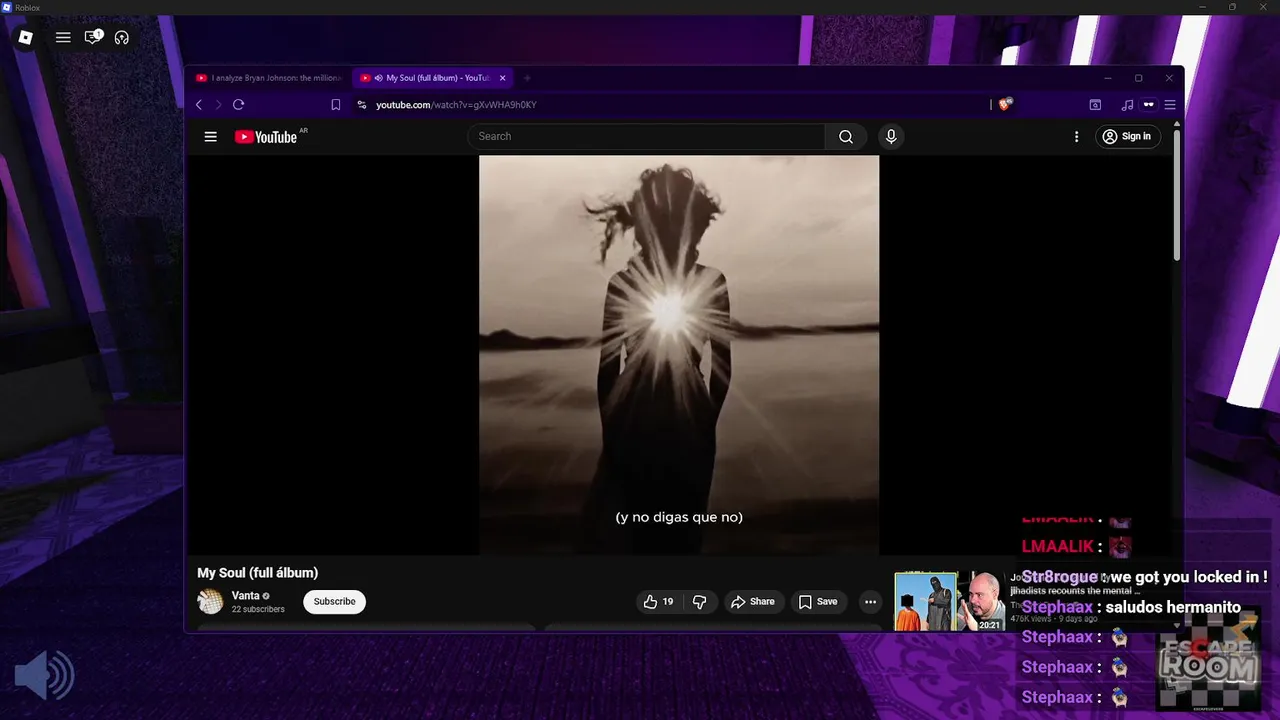Minimize the browser window
The width and height of the screenshot is (1280, 720).
click(1107, 78)
